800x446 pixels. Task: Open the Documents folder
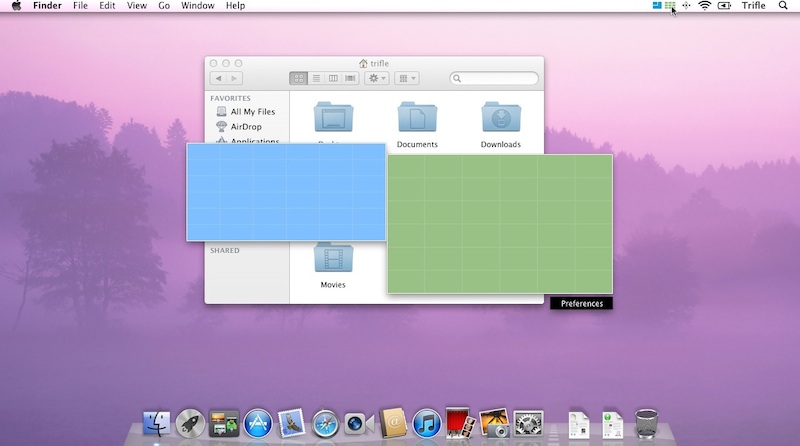(417, 119)
